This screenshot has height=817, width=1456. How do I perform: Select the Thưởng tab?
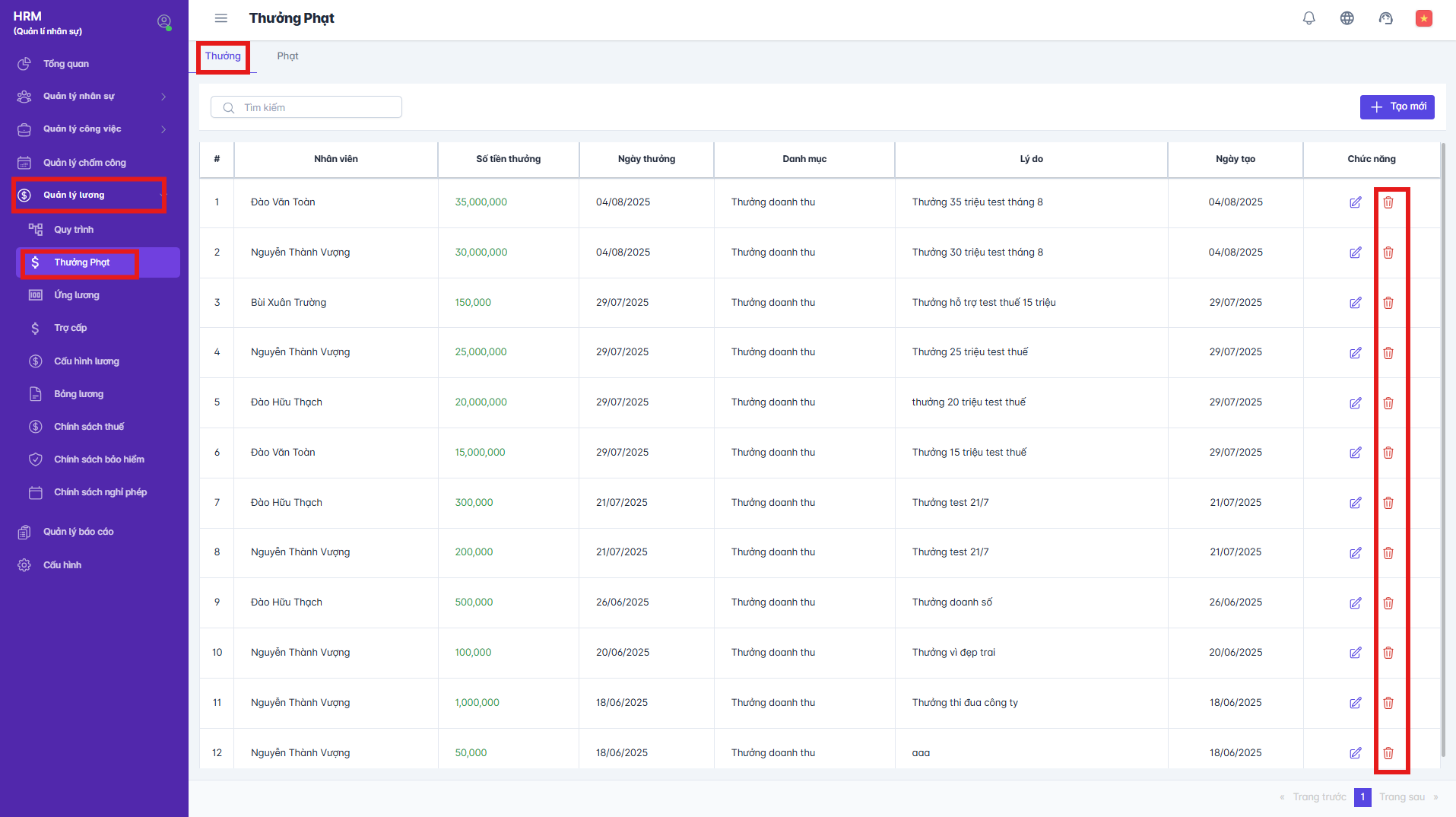(x=223, y=56)
